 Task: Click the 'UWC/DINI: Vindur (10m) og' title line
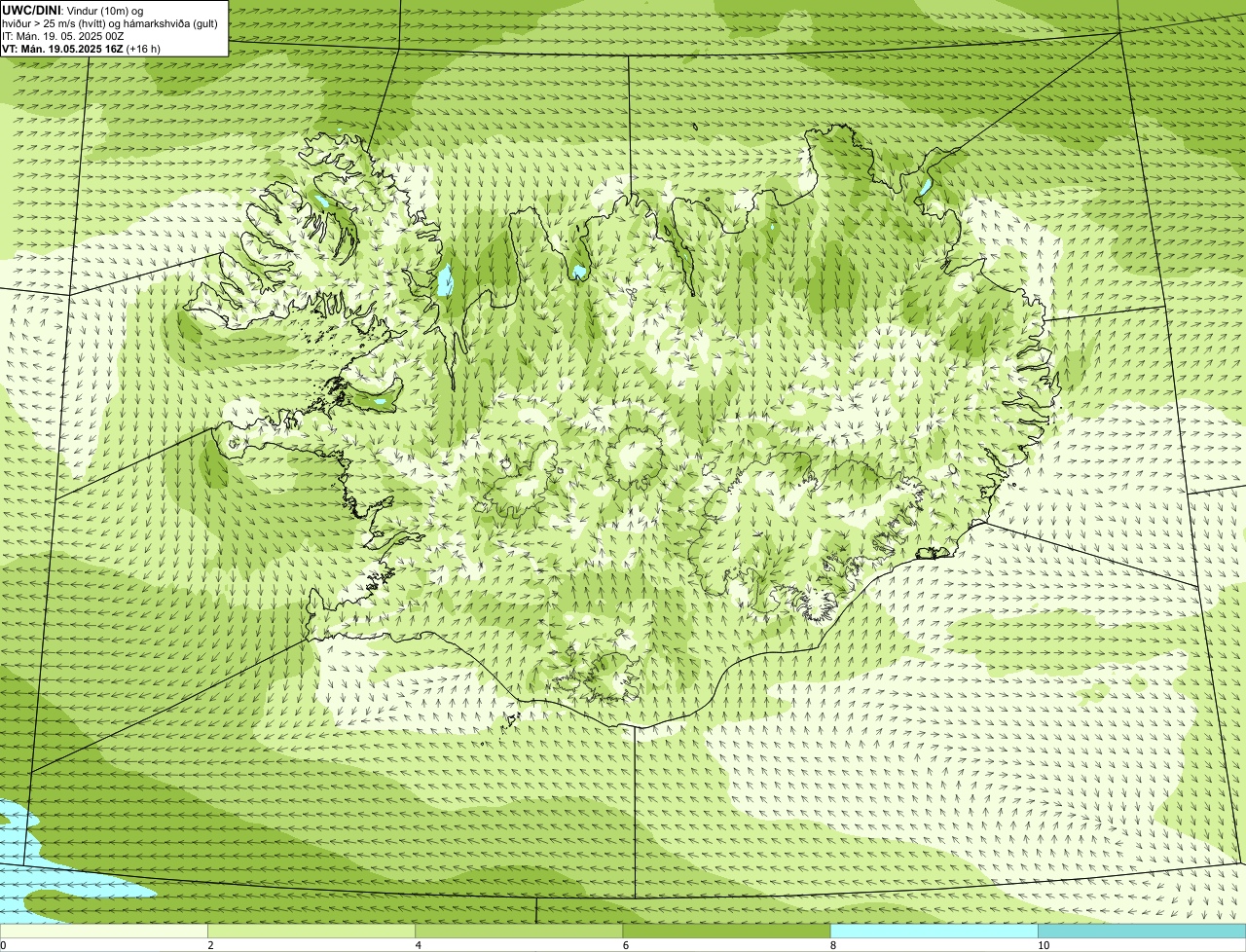click(x=73, y=10)
